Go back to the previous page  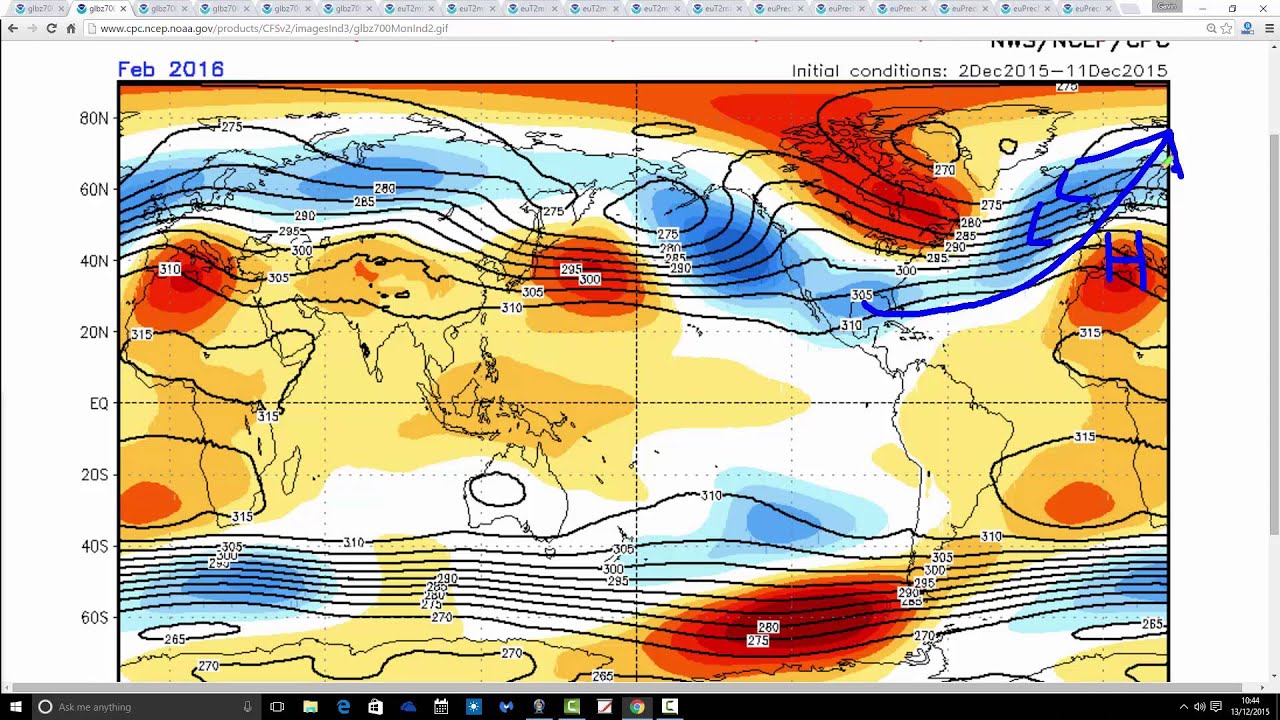[x=12, y=28]
